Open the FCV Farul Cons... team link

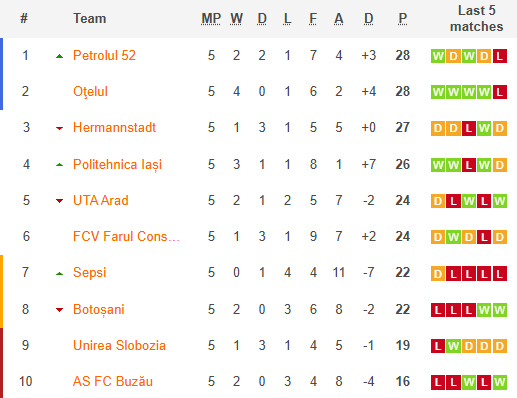pos(126,236)
